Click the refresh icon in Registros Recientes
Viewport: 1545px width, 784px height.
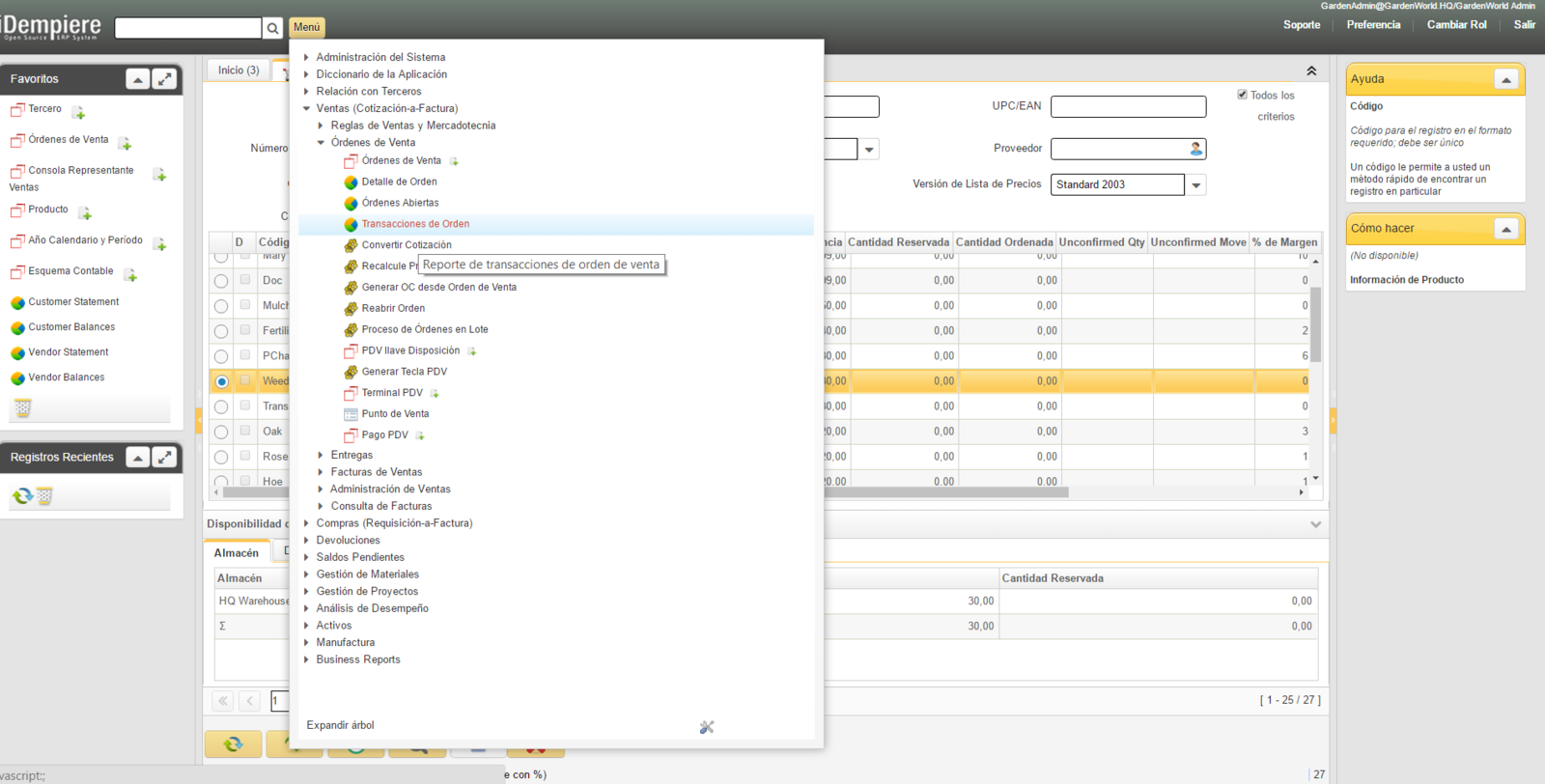pos(21,496)
